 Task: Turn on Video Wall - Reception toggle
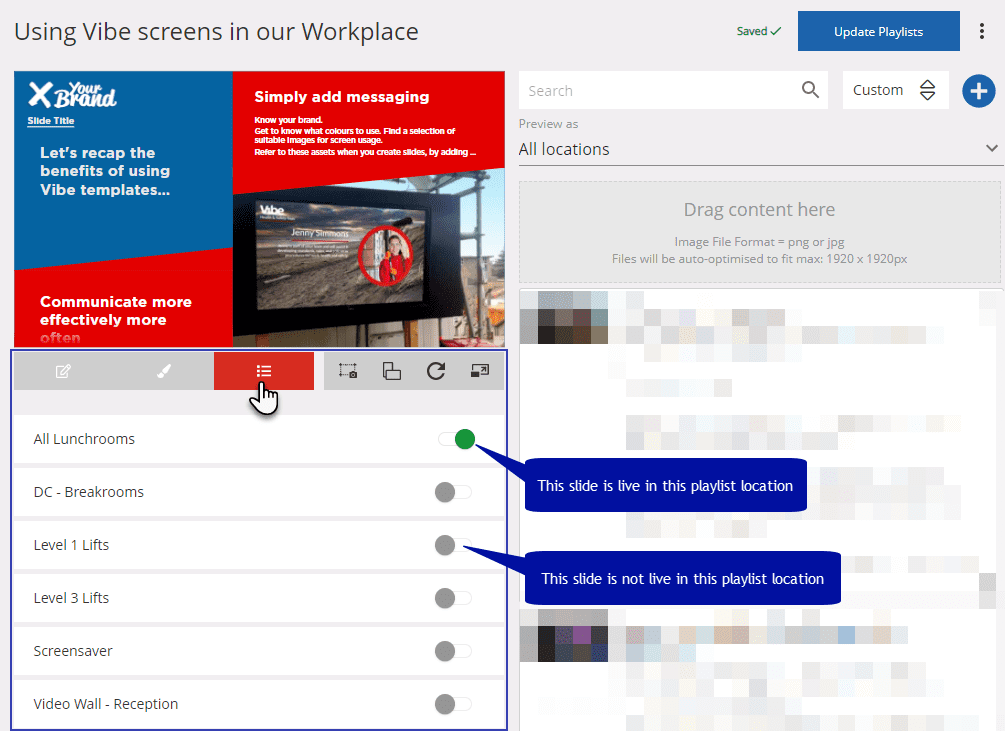pyautogui.click(x=453, y=704)
